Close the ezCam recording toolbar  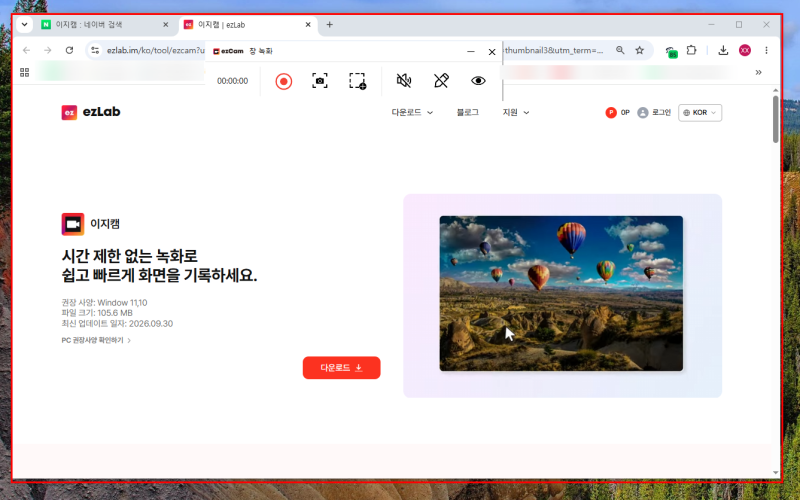[492, 52]
